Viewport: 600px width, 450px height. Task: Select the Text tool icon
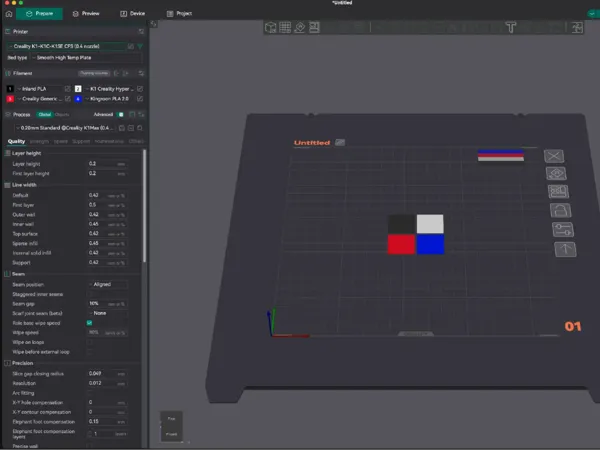(511, 27)
